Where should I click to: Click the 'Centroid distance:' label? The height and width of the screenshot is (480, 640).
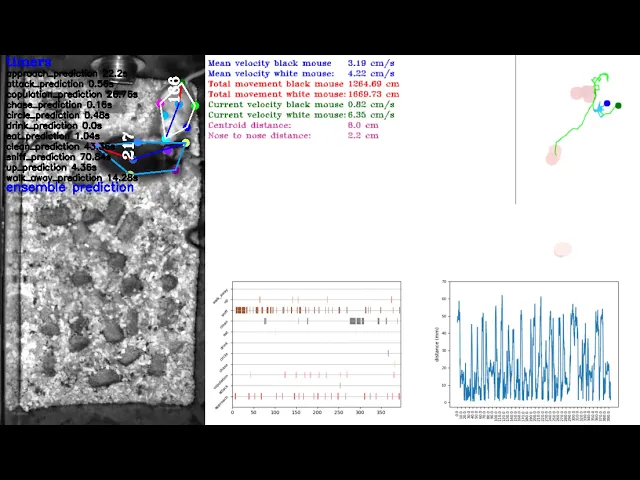pos(249,125)
